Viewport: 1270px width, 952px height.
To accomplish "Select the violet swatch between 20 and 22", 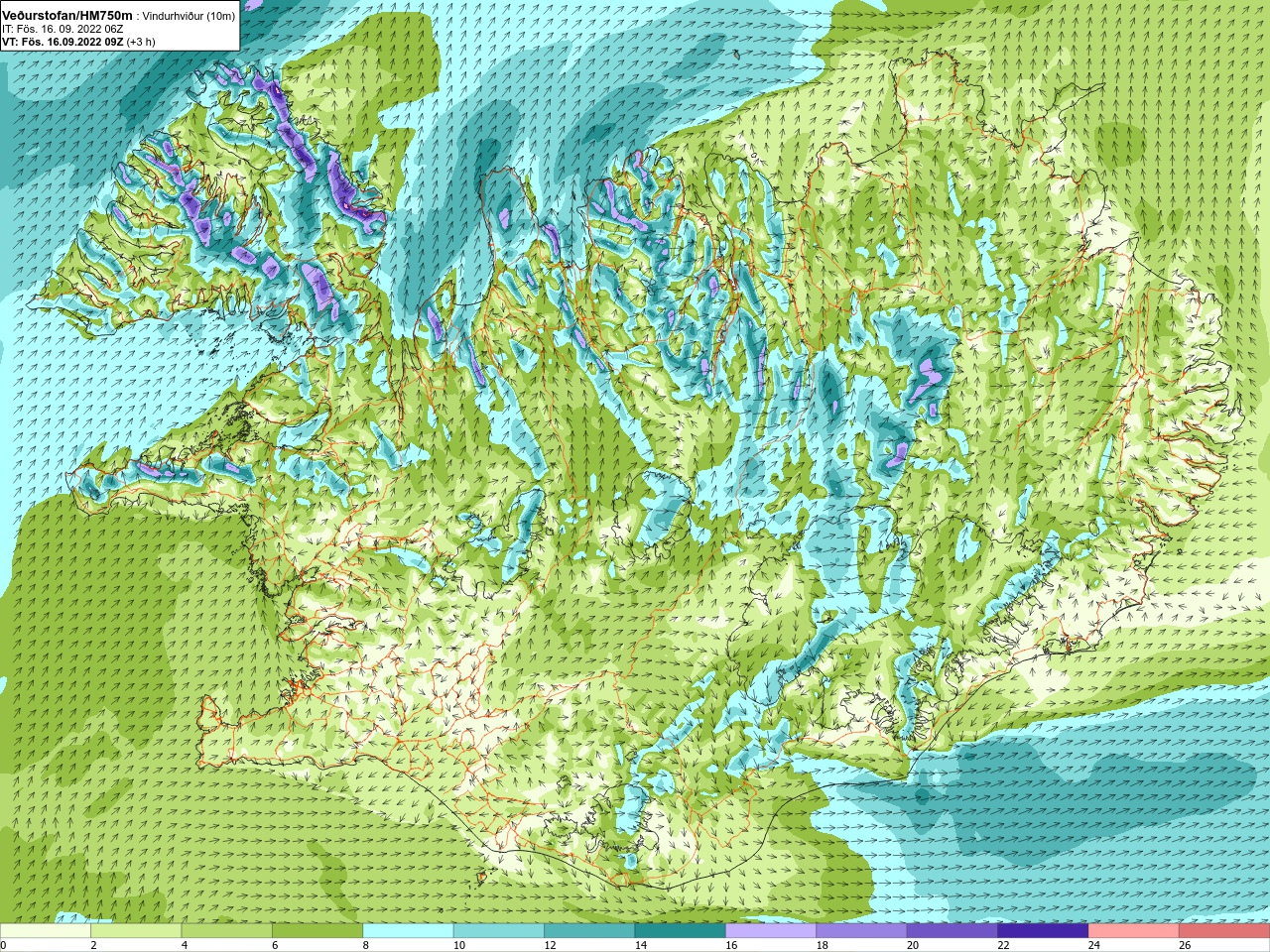I will tap(952, 931).
